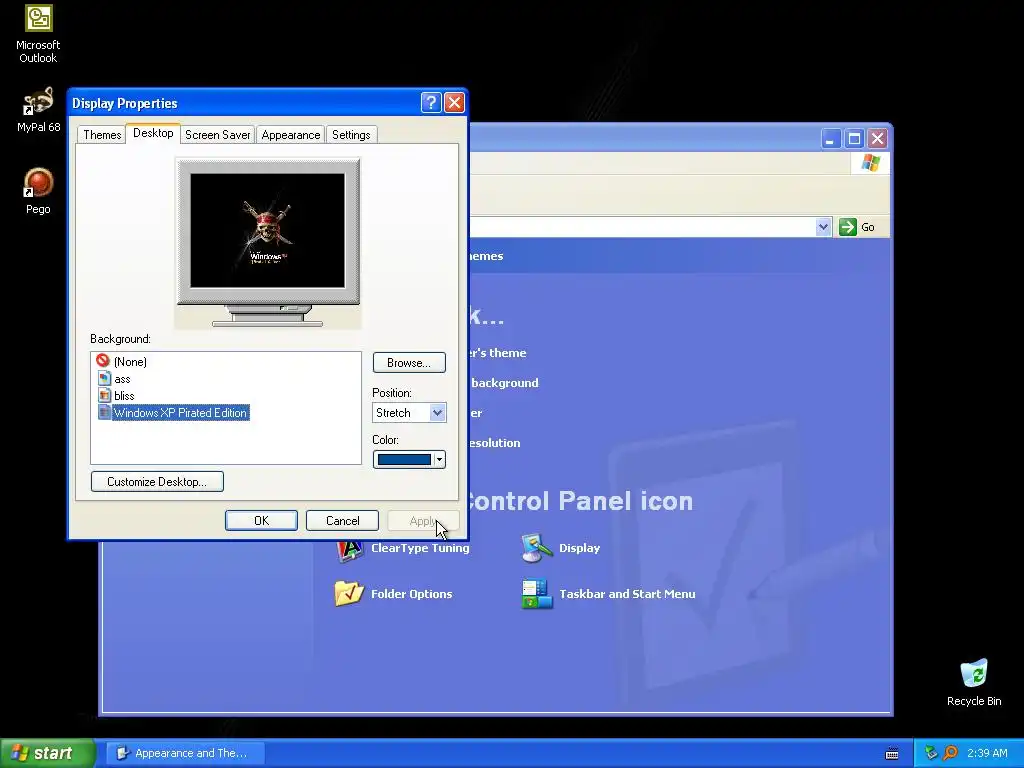
Task: Click the ClearType Tuning icon
Action: coord(349,551)
